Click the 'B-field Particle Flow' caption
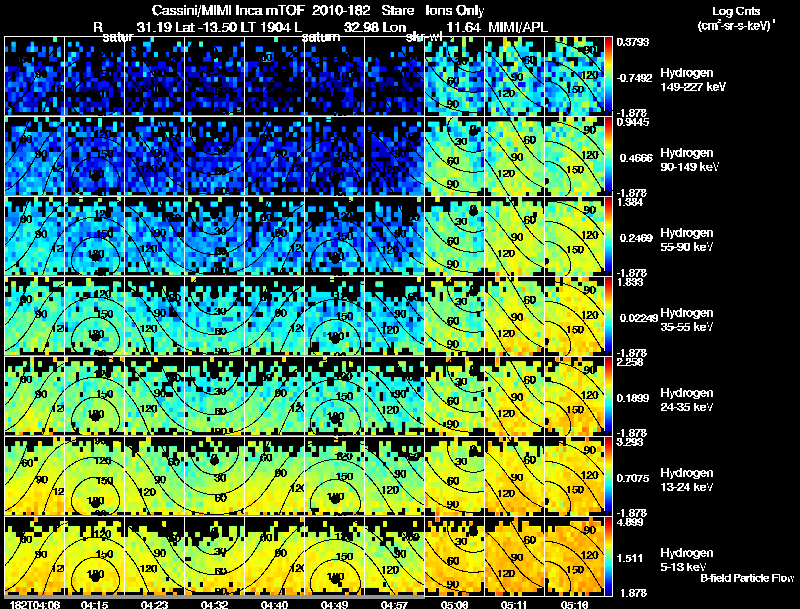The width and height of the screenshot is (800, 609). coord(747,578)
